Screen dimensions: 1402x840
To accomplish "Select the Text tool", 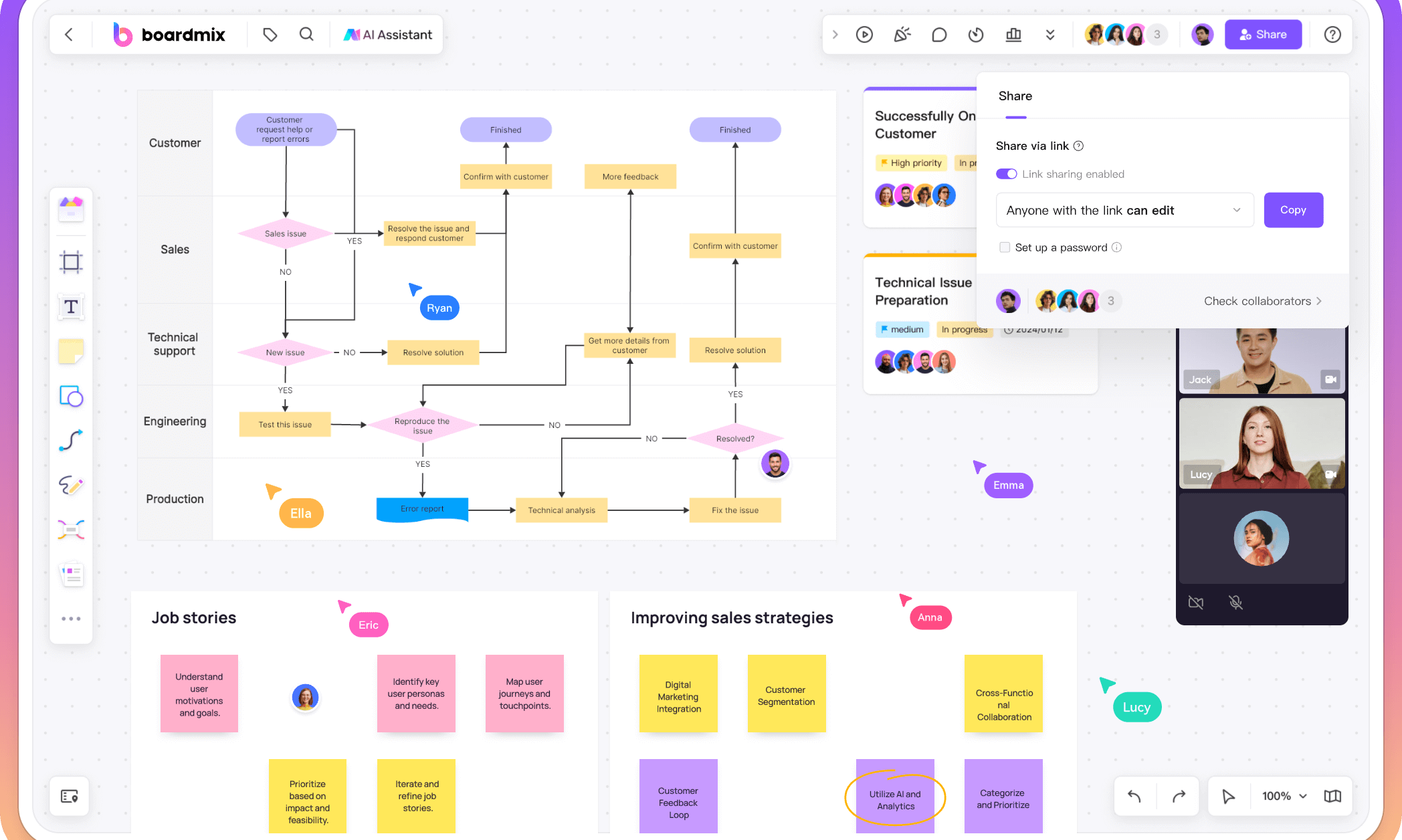I will click(70, 306).
